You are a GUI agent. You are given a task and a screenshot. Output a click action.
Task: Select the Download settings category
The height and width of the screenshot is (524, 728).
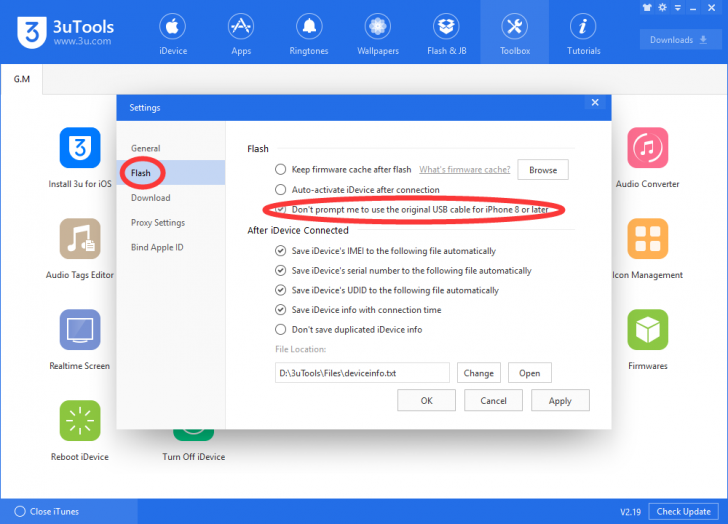[x=171, y=198]
